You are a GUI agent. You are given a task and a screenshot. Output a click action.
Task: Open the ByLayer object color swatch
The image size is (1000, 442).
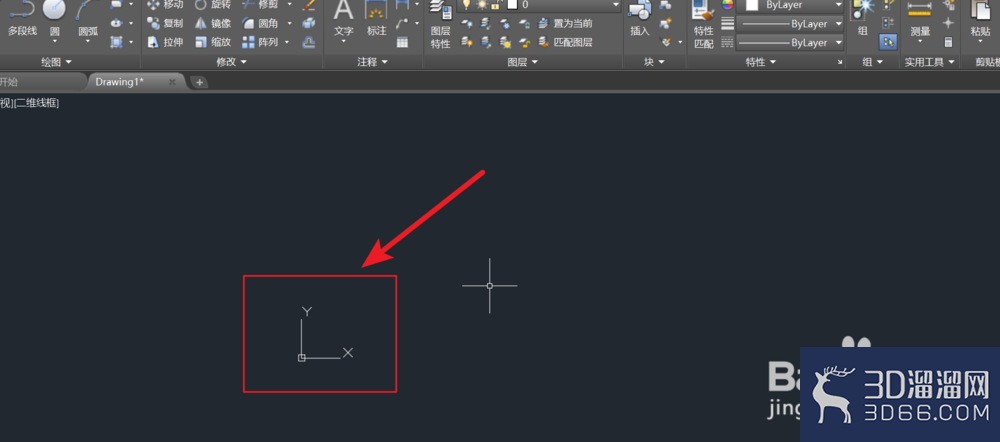pyautogui.click(x=790, y=5)
